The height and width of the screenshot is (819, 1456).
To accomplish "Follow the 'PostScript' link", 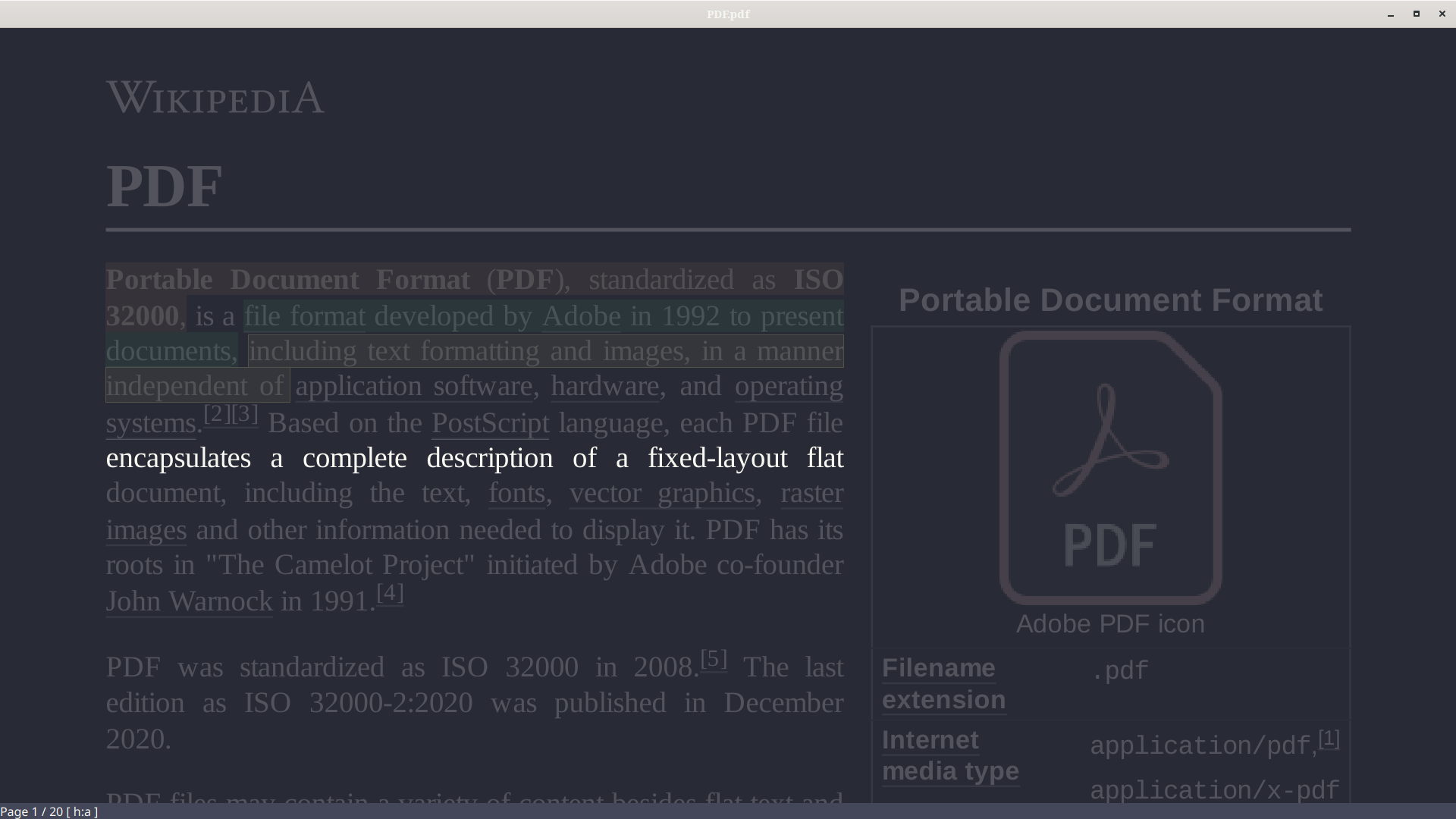I will pos(491,423).
